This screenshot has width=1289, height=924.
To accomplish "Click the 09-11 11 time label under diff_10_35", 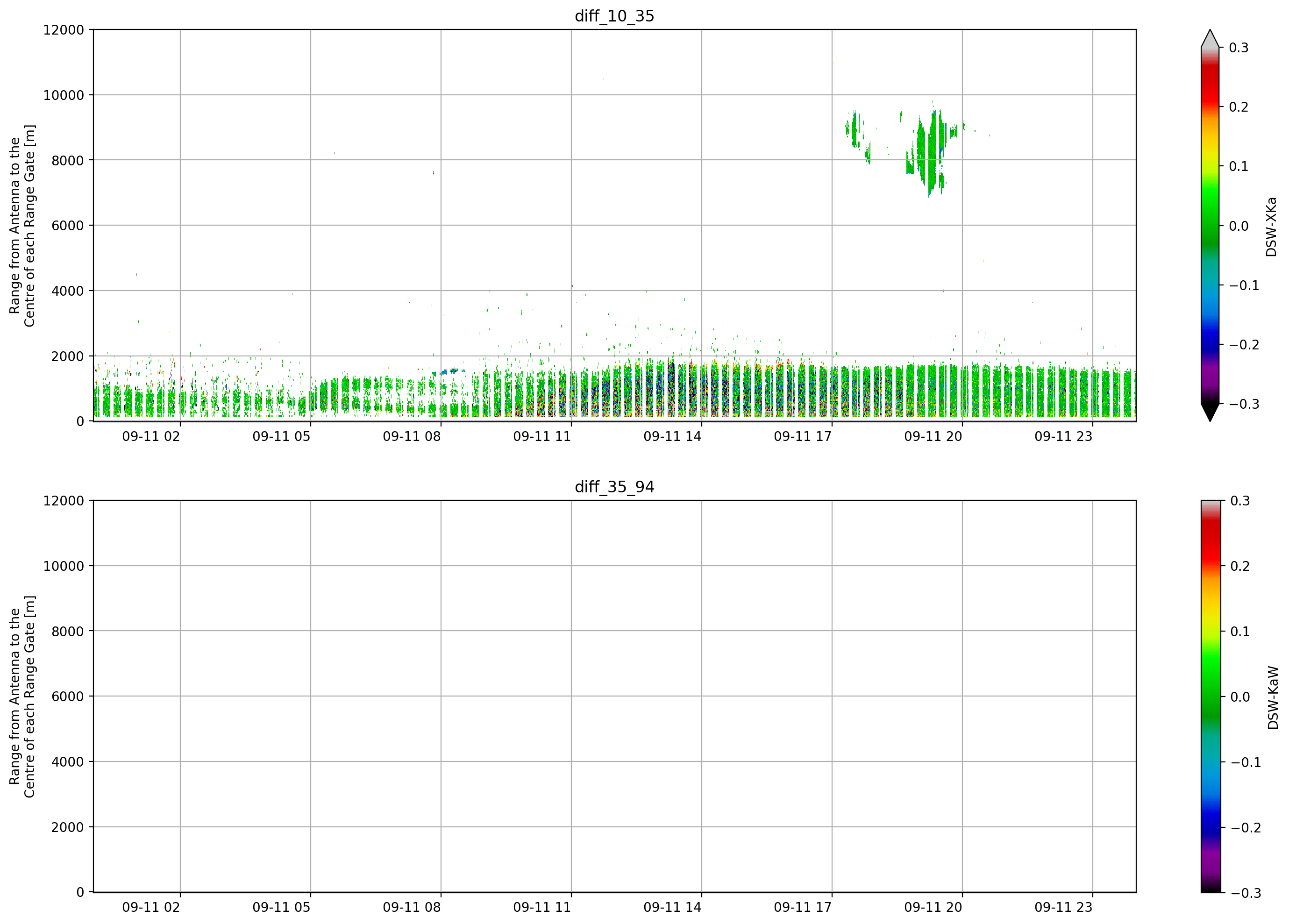I will point(542,436).
